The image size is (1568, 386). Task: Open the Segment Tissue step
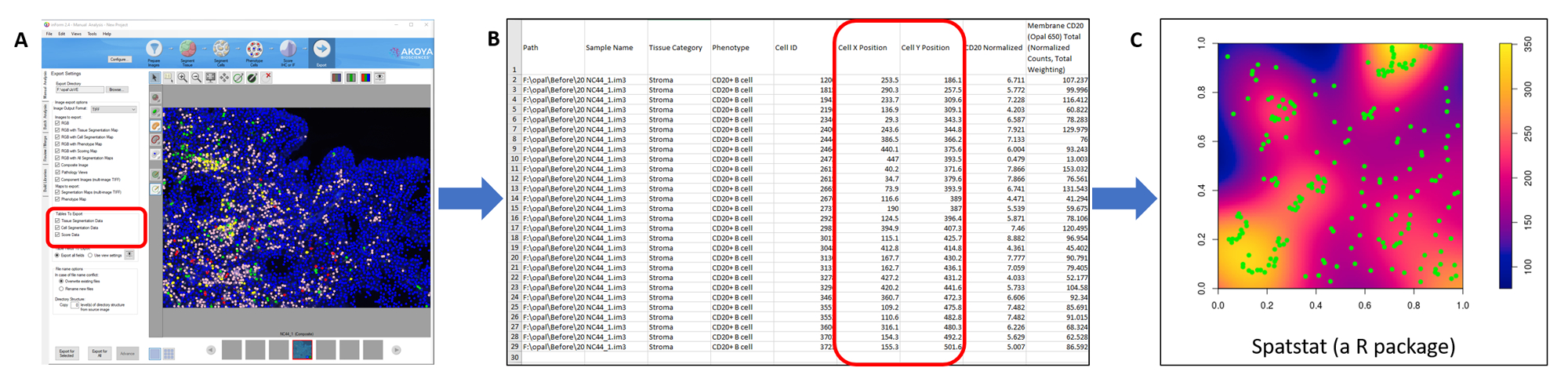[x=187, y=49]
